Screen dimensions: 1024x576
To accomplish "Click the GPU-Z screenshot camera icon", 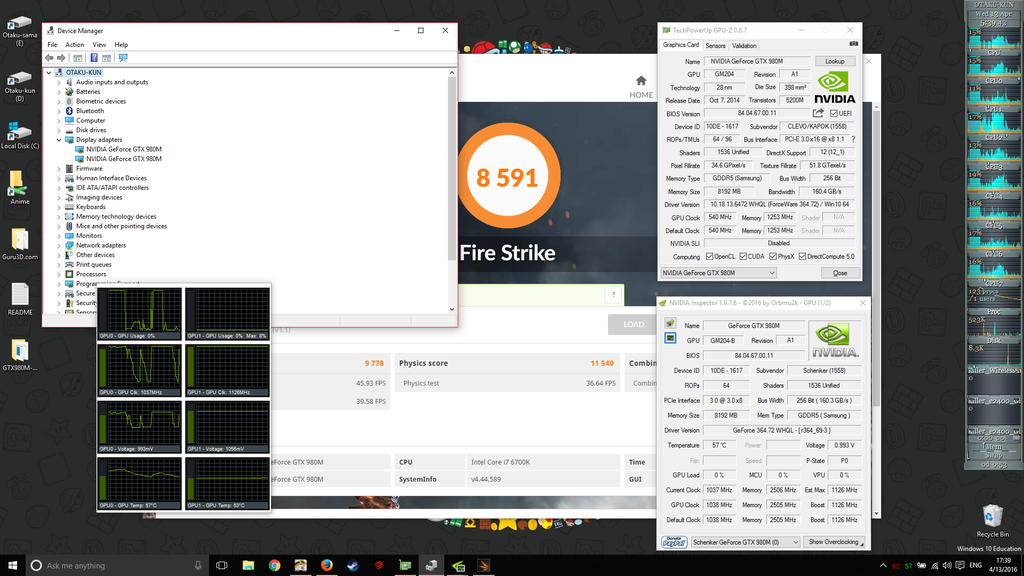I will pyautogui.click(x=854, y=44).
